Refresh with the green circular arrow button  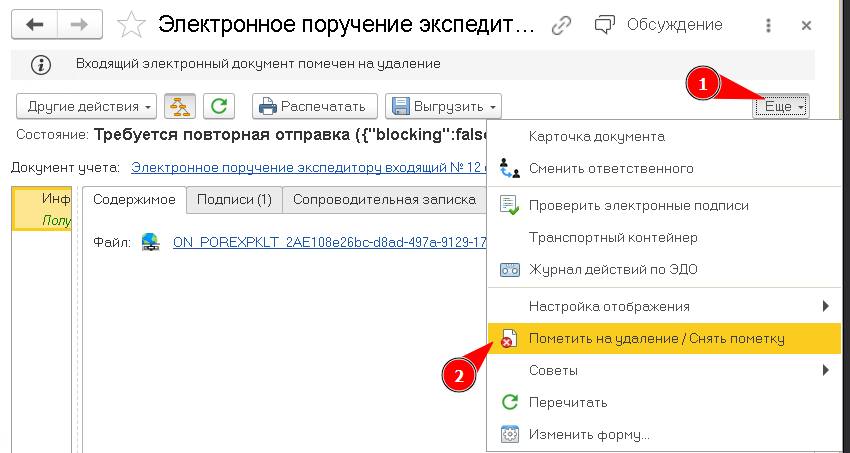click(x=218, y=106)
